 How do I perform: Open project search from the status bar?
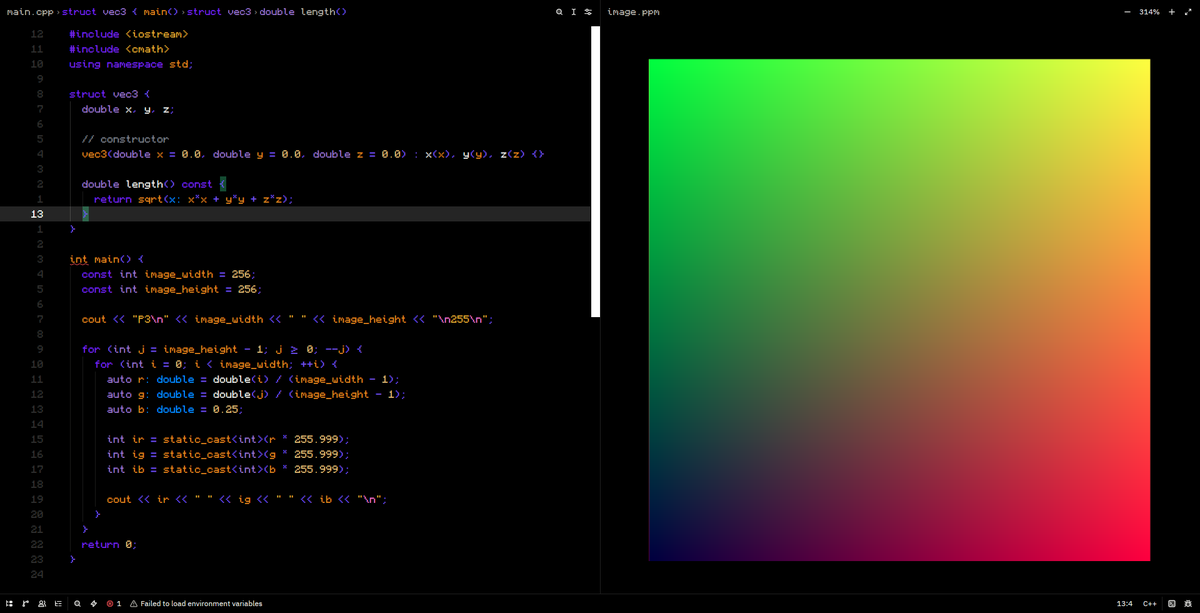click(77, 604)
